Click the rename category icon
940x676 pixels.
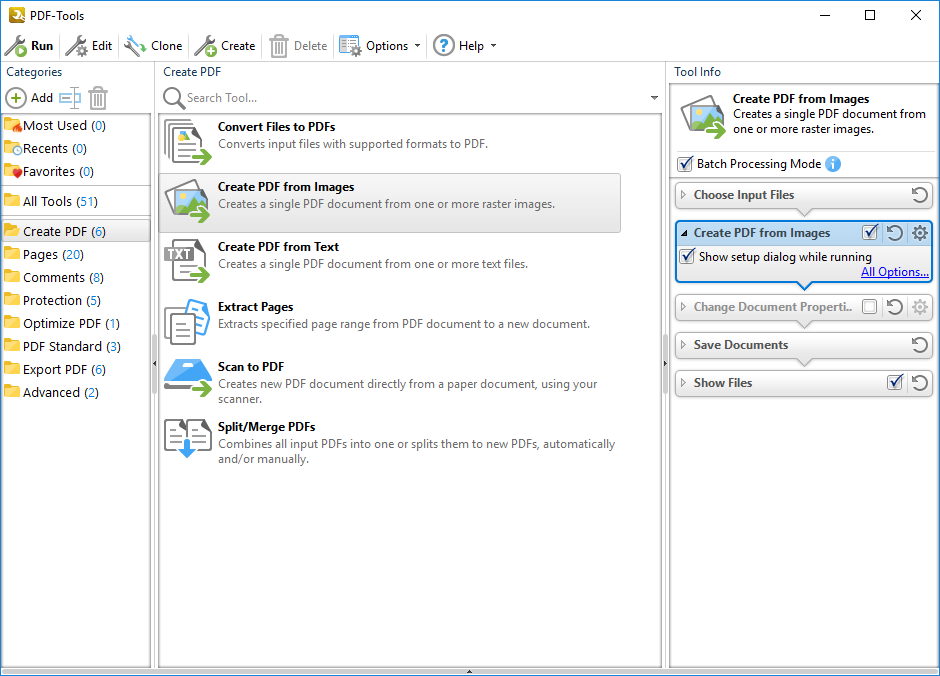coord(69,98)
